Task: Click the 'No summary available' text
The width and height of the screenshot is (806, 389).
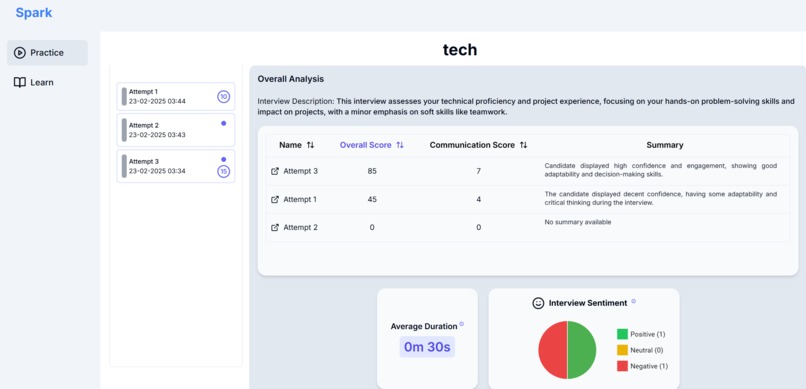Action: click(578, 223)
